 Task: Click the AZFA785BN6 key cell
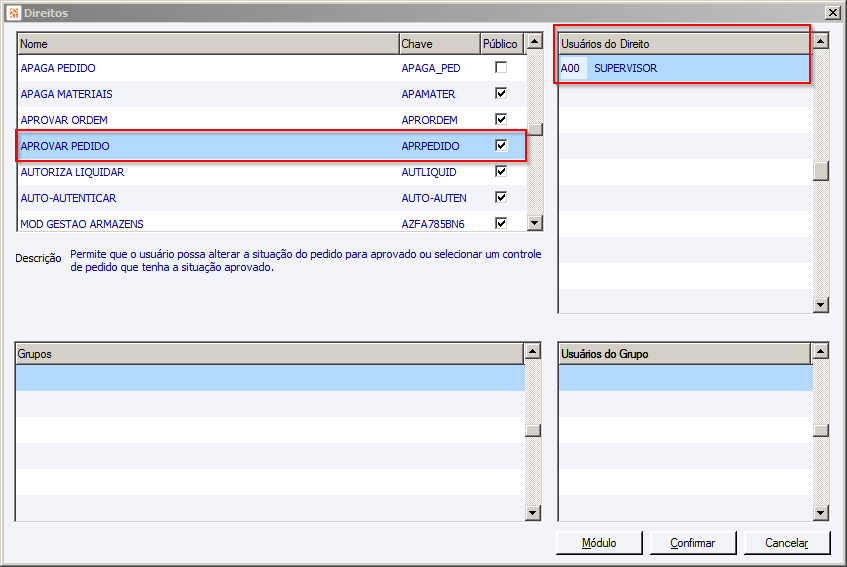point(433,224)
